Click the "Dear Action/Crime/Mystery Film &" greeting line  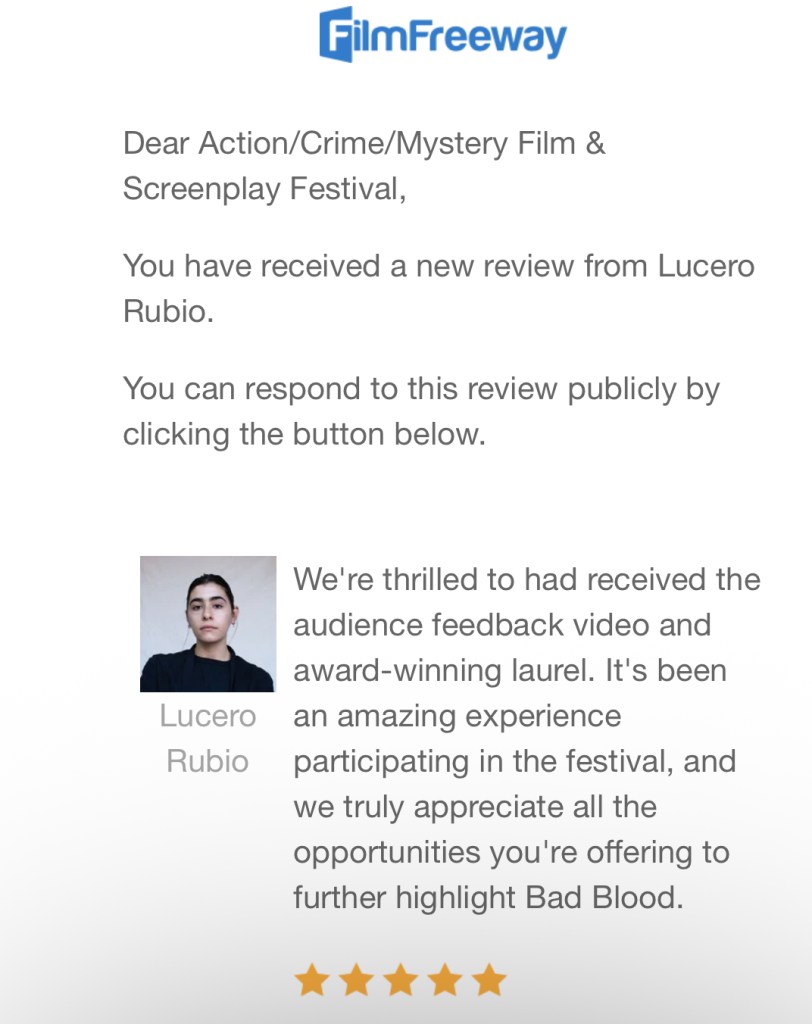coord(364,144)
